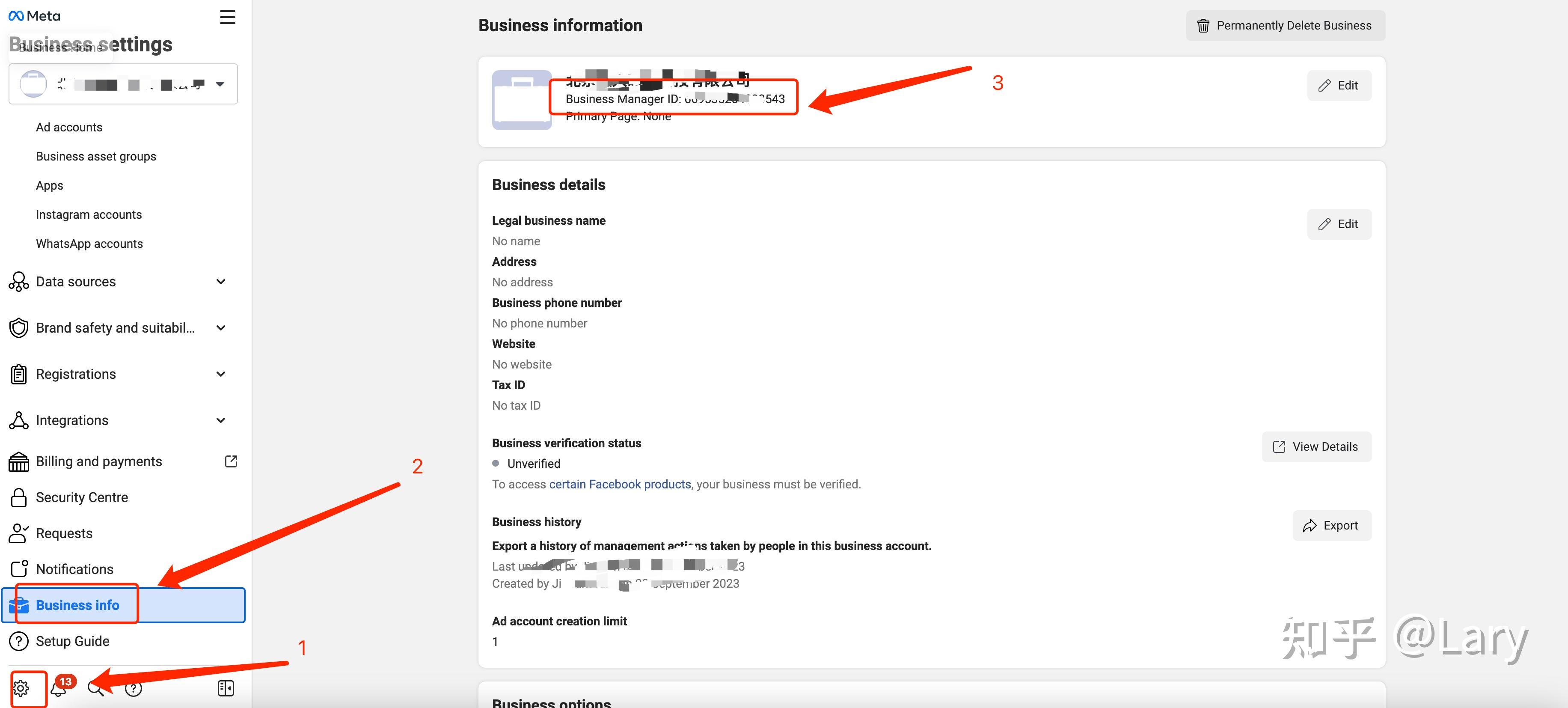The width and height of the screenshot is (1568, 708).
Task: Click View Details for verification status
Action: [x=1316, y=447]
